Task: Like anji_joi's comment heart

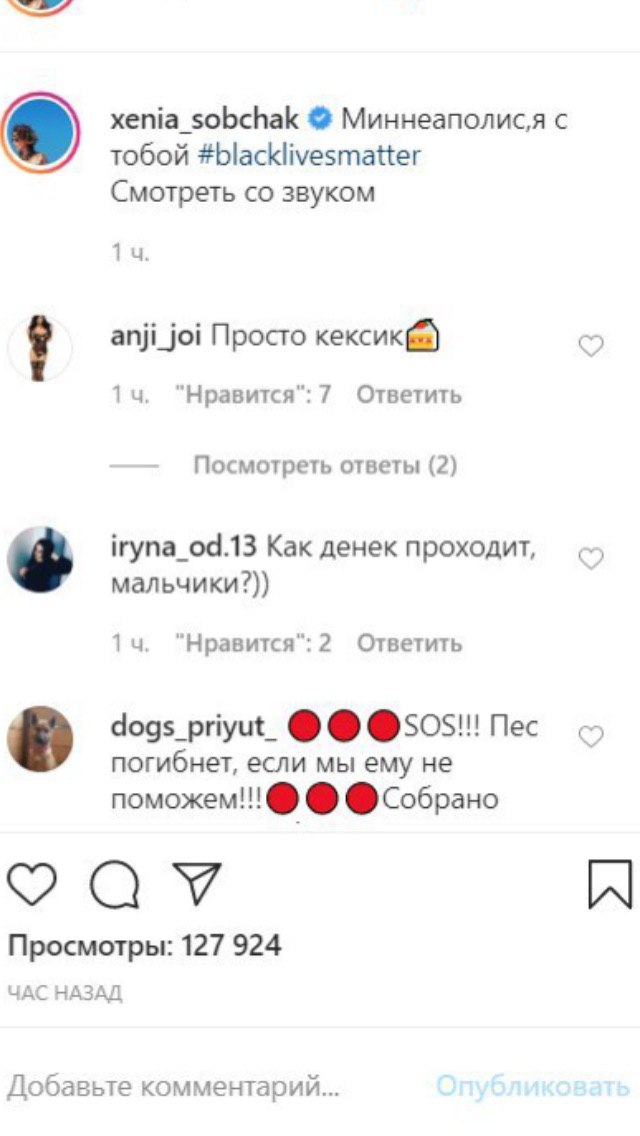Action: click(x=591, y=348)
